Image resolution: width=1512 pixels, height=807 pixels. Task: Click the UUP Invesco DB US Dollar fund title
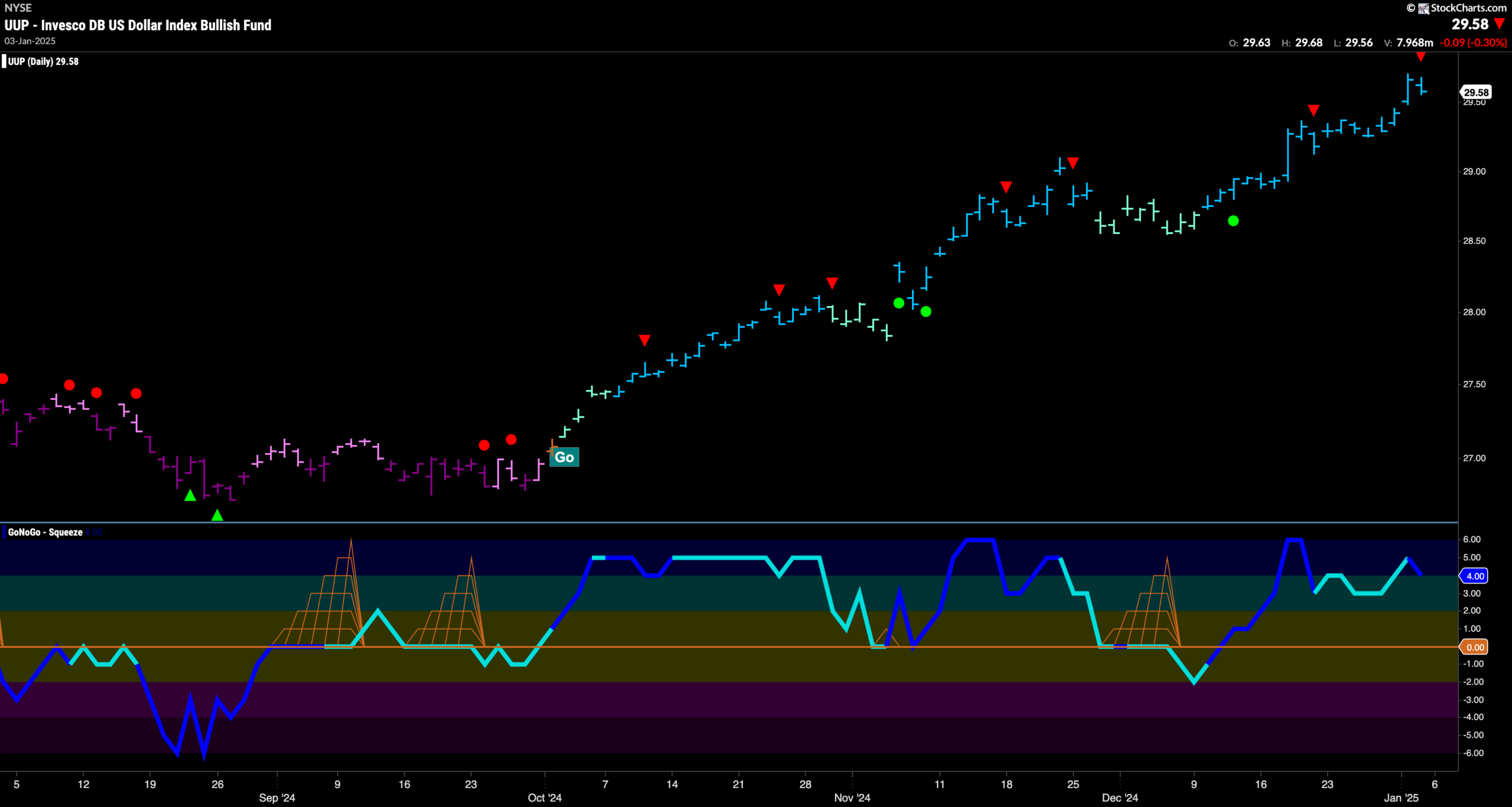pyautogui.click(x=138, y=25)
